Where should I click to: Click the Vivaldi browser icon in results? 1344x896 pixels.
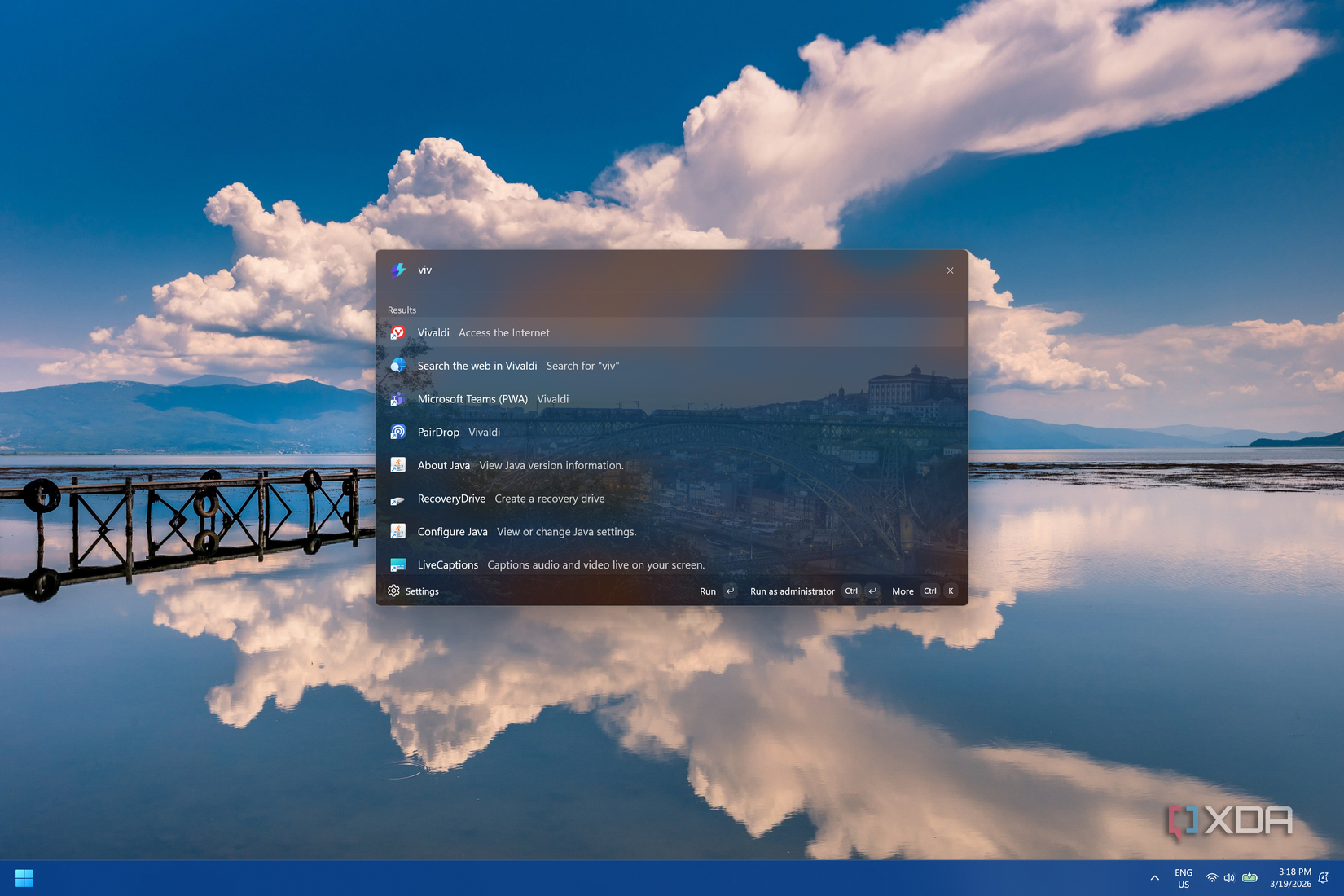tap(397, 332)
